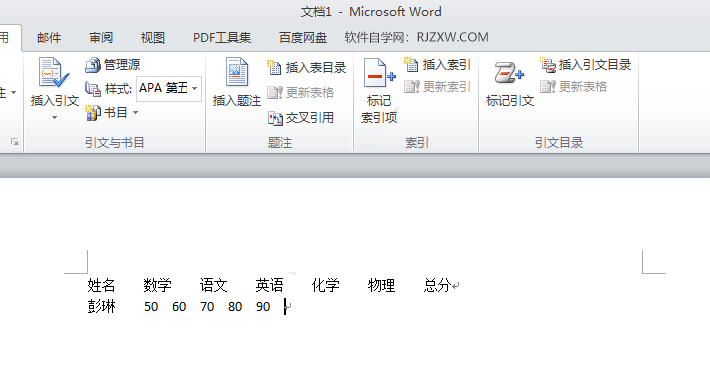Switch to the 审阅 tab

pyautogui.click(x=101, y=38)
